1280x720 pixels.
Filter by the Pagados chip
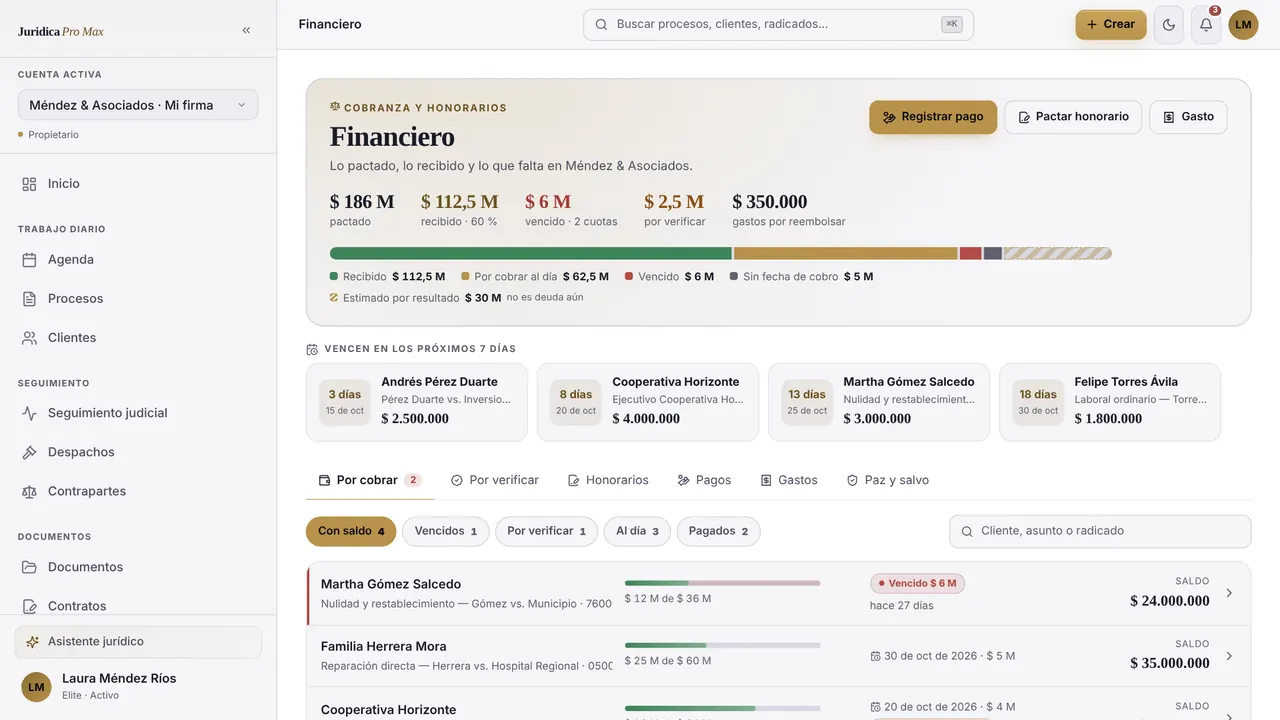click(x=718, y=531)
